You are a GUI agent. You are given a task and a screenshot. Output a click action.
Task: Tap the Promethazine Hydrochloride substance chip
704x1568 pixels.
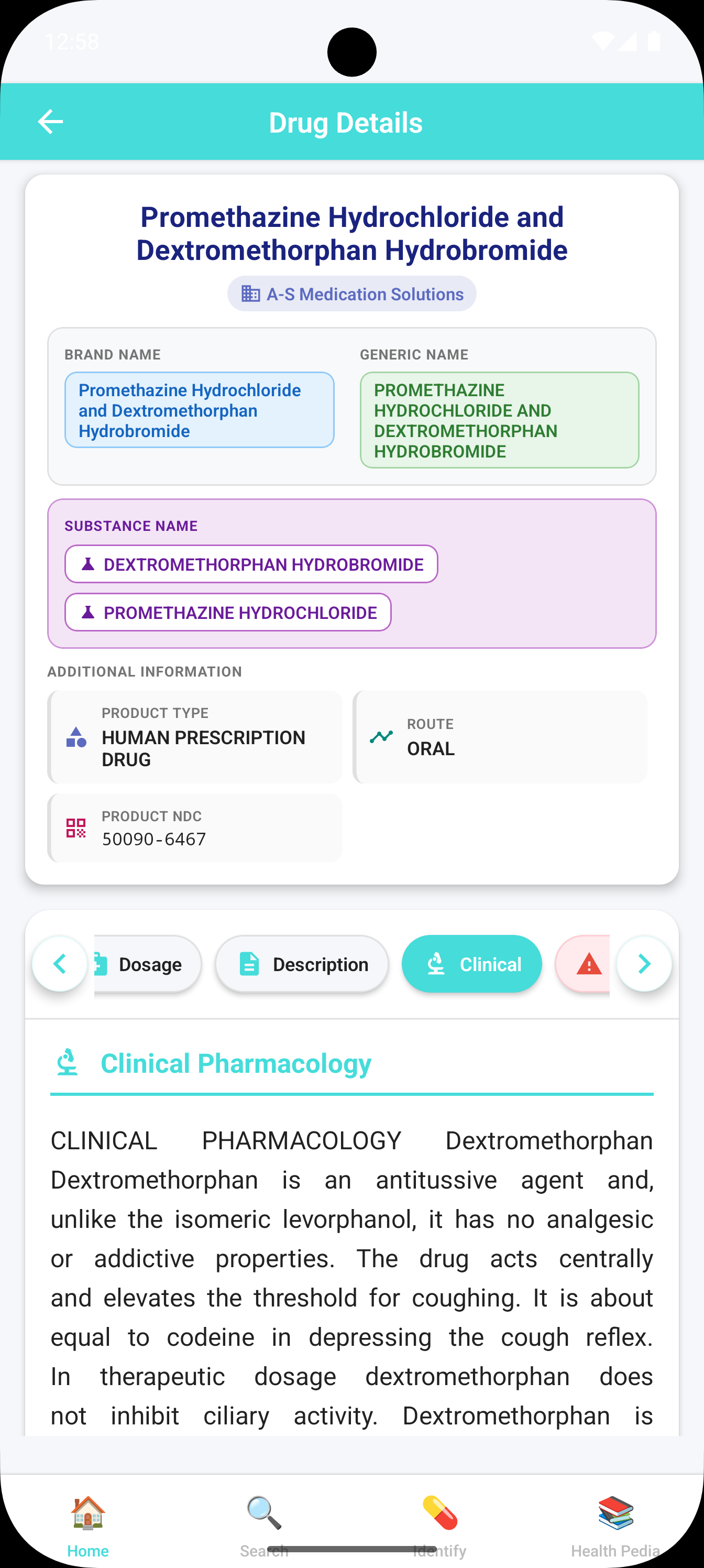click(228, 612)
